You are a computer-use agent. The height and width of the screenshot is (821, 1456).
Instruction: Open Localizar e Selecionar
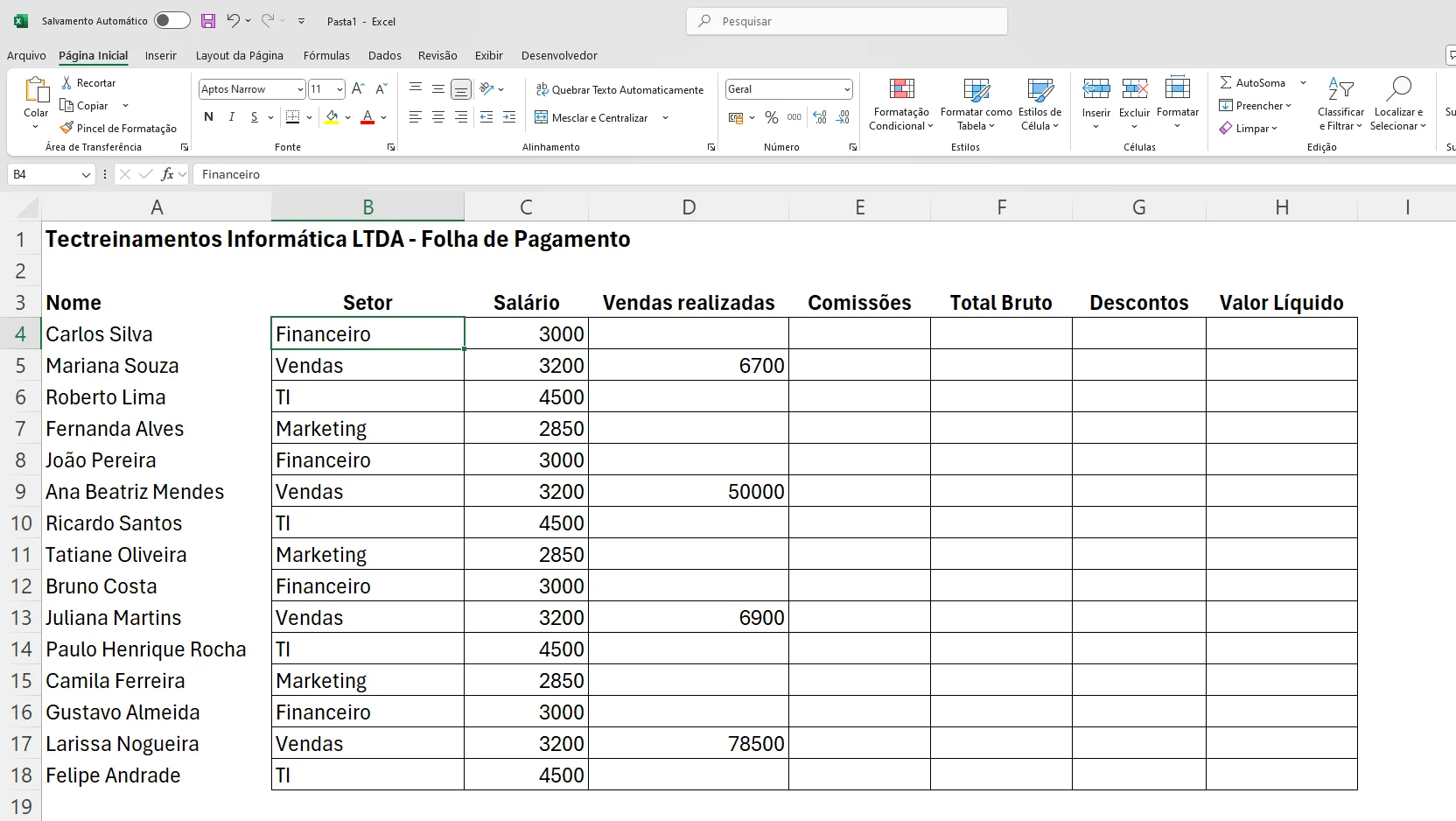[x=1398, y=104]
